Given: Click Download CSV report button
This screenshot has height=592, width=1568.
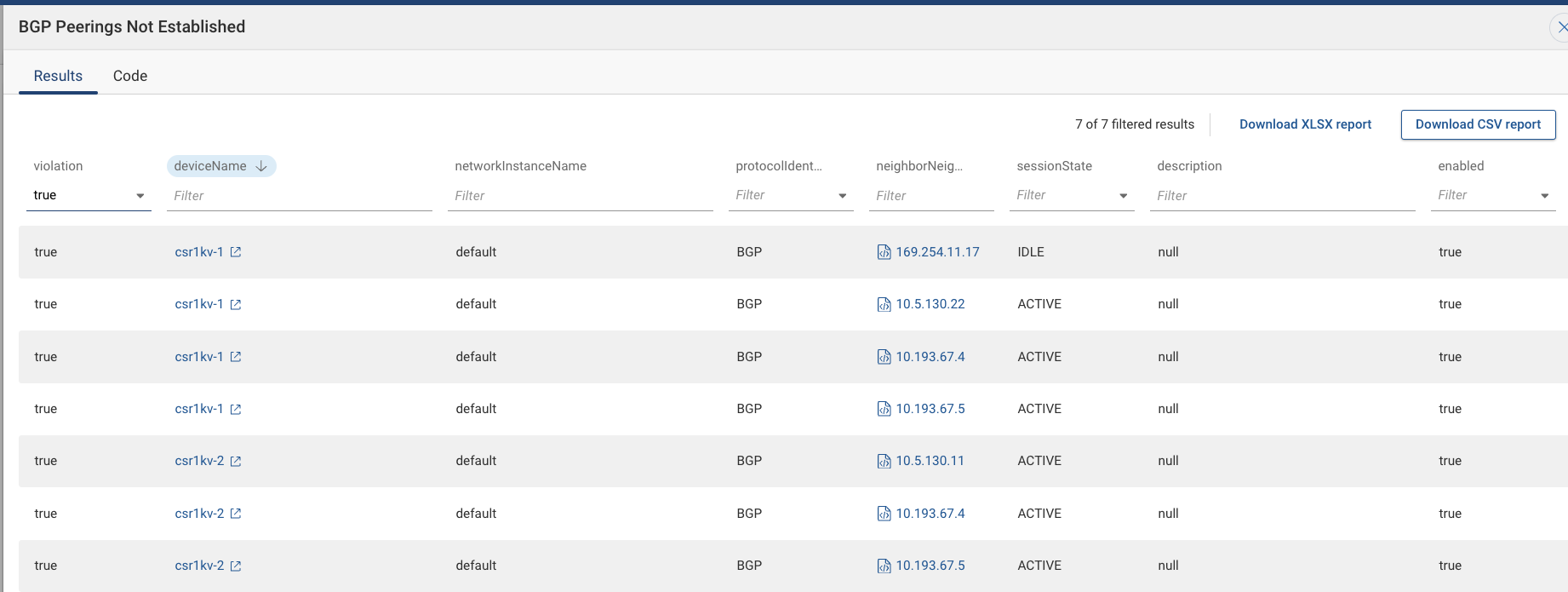Looking at the screenshot, I should (1478, 124).
